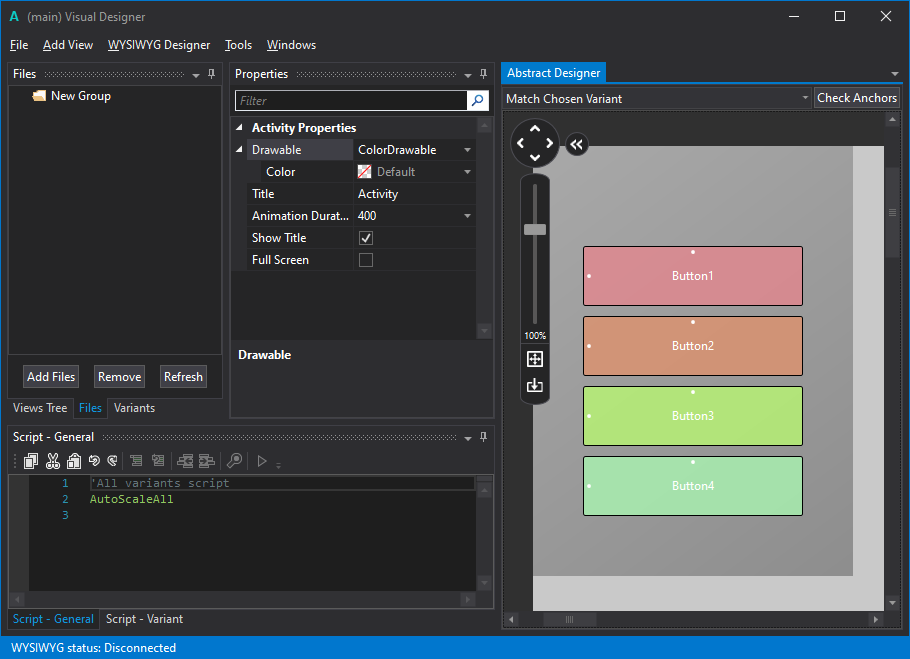Toggle the Files panel pin icon

pos(210,74)
